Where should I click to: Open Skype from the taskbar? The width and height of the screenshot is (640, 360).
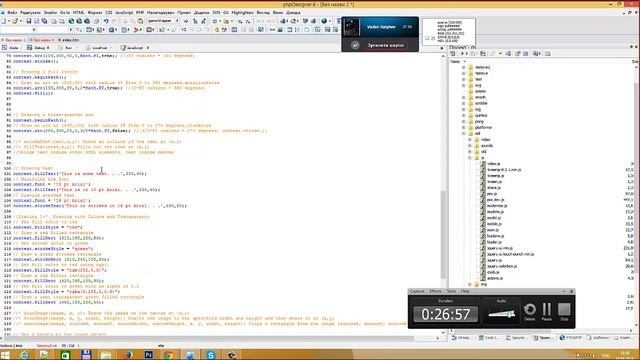click(x=211, y=355)
